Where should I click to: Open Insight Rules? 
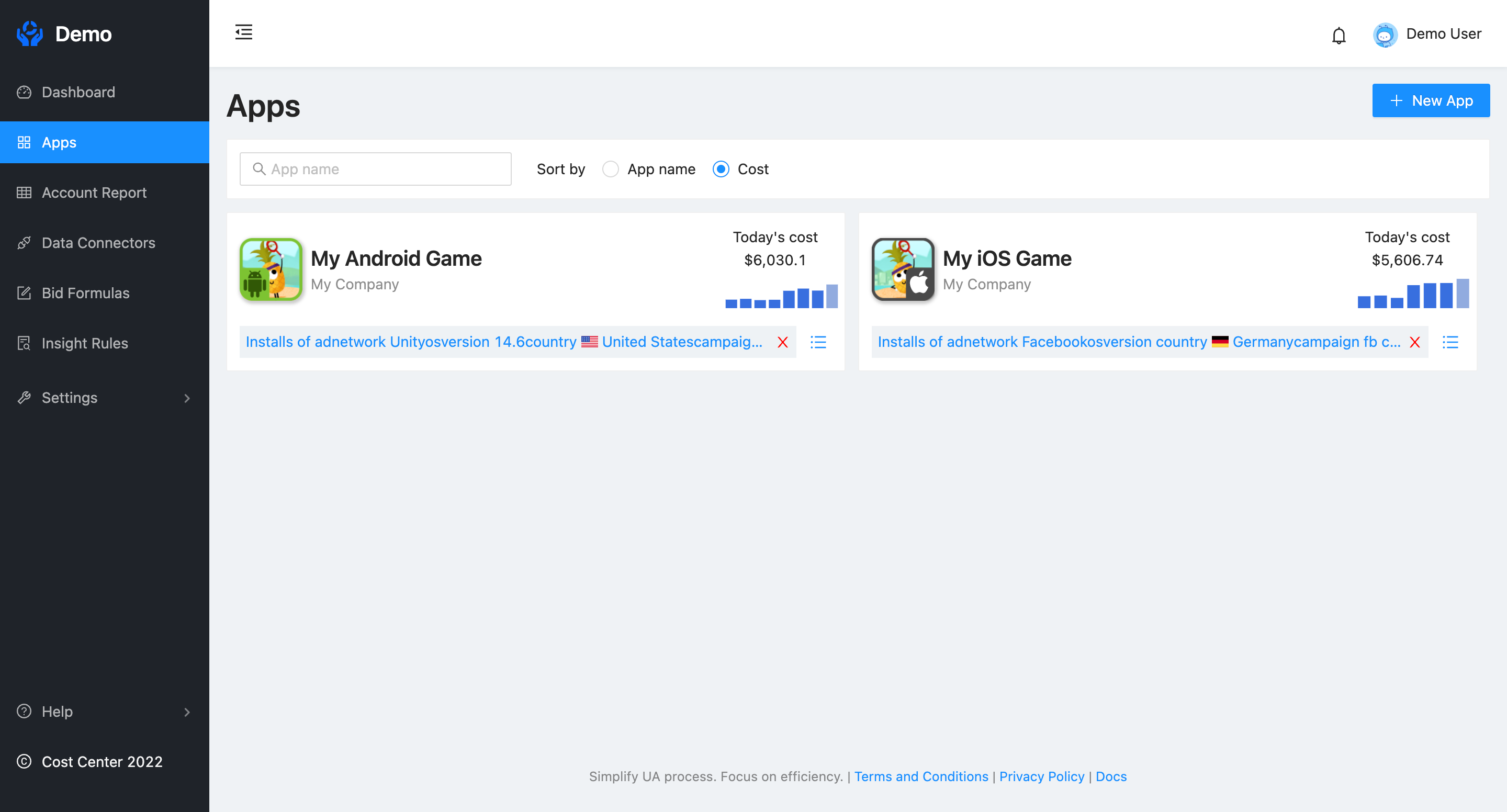click(84, 343)
